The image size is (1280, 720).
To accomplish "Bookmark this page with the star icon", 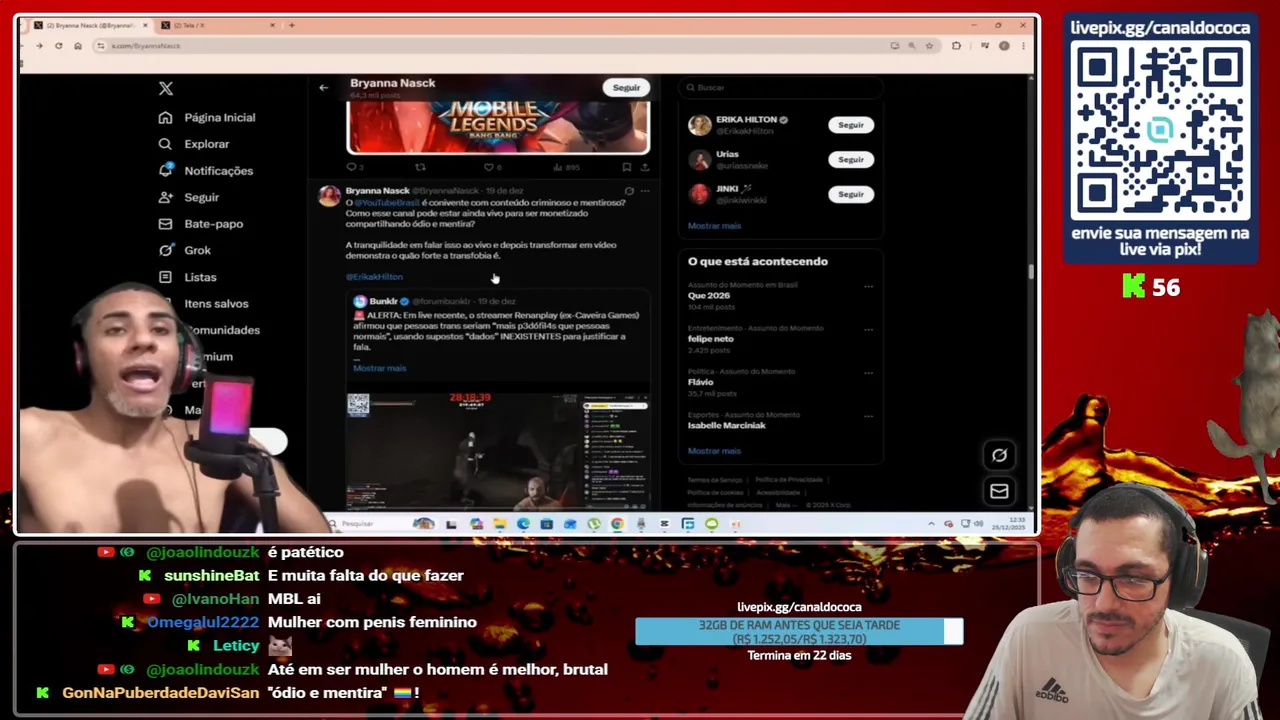I will (x=929, y=46).
